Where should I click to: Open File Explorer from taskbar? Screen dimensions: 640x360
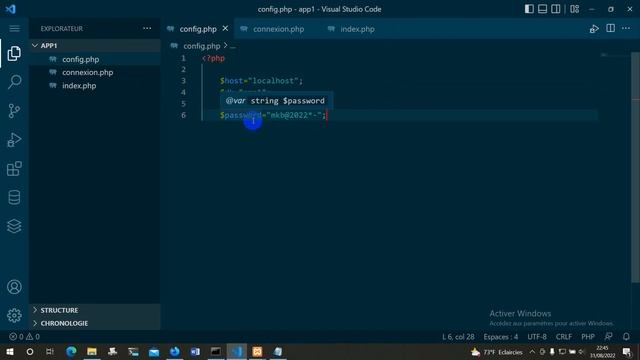click(x=92, y=351)
